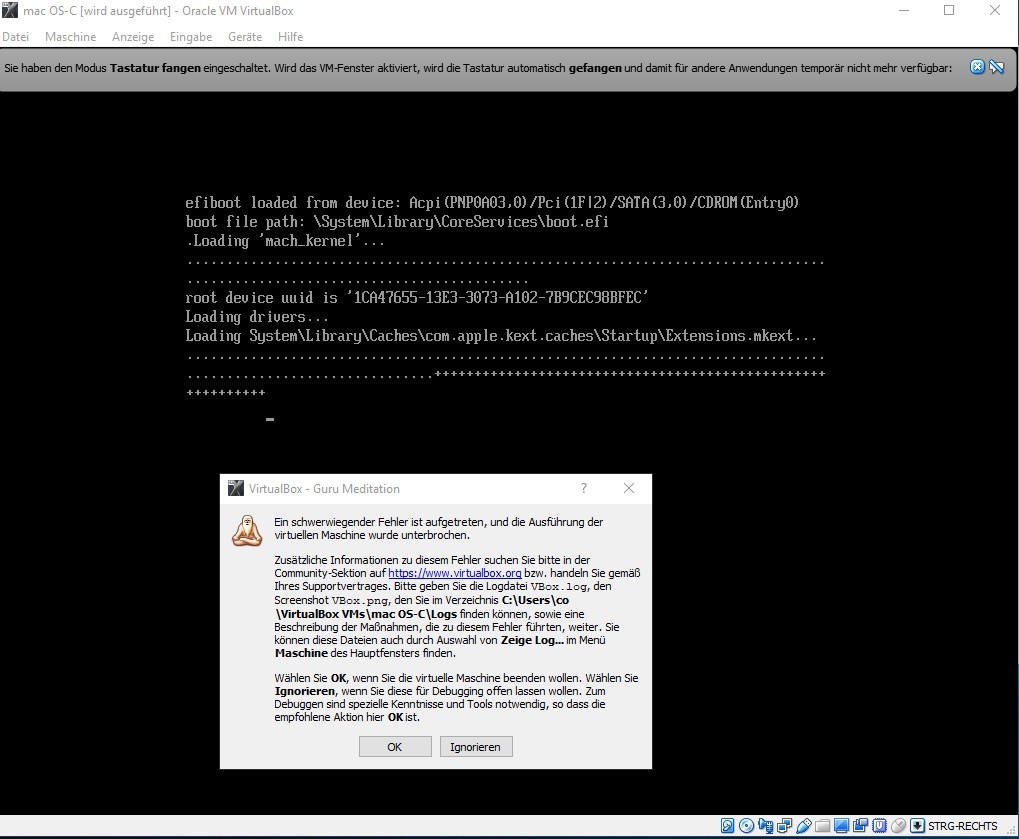Click the window title "mac OS-C [wird ausgeführt]"
This screenshot has height=839, width=1019.
pos(97,11)
